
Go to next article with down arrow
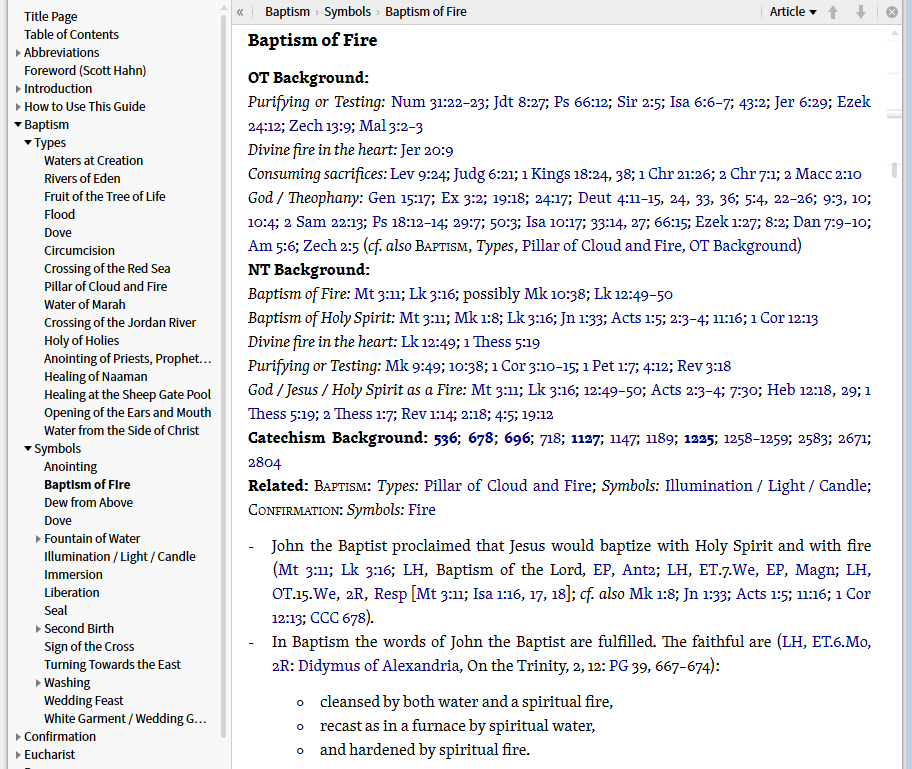tap(861, 12)
